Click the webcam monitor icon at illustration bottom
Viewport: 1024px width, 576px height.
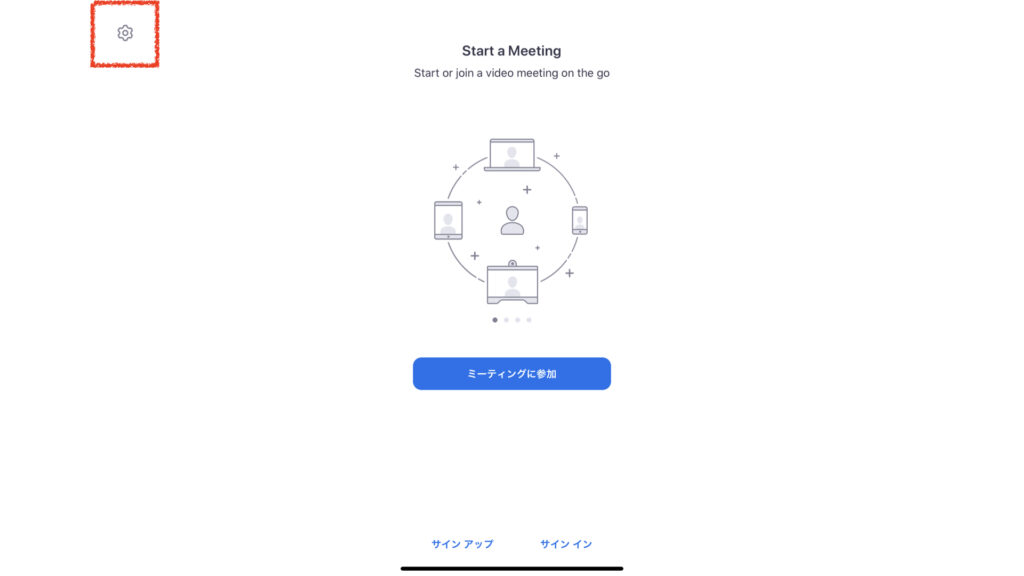click(513, 284)
